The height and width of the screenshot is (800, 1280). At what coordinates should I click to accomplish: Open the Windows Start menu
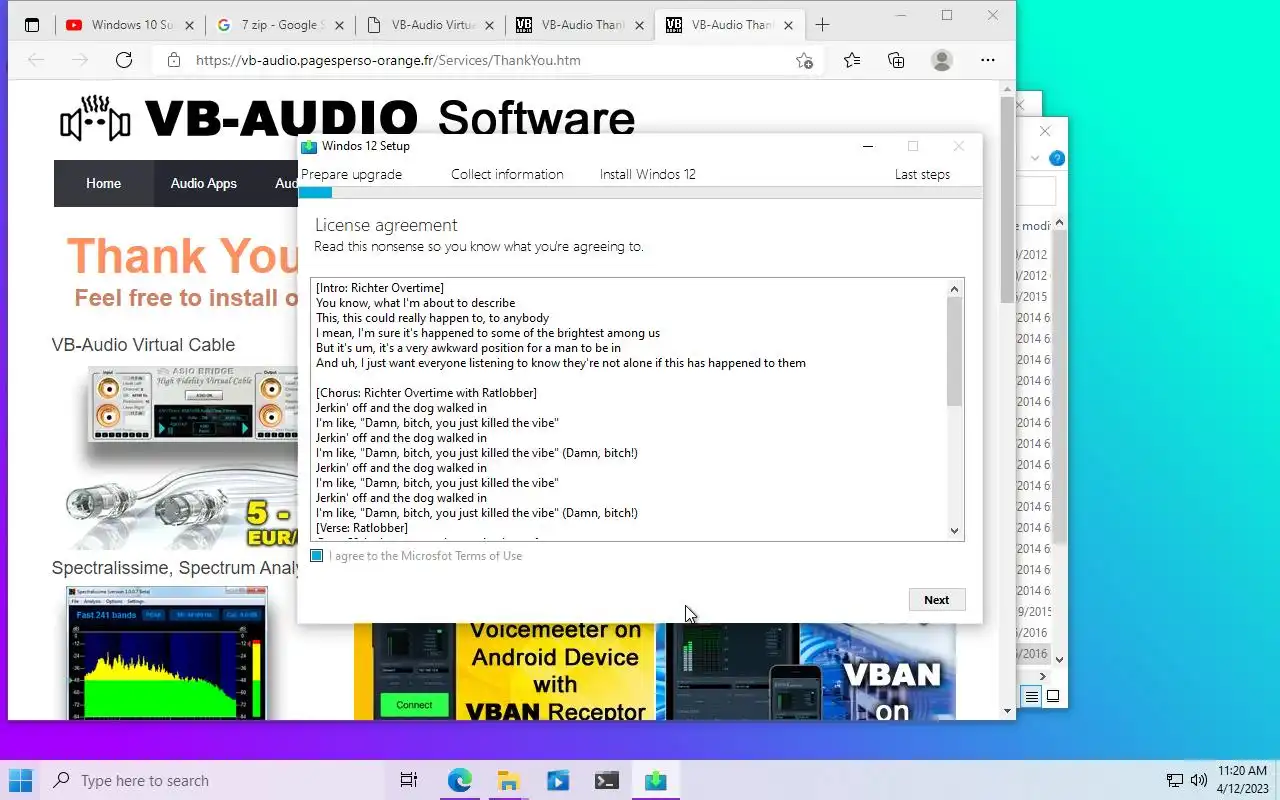pos(20,780)
